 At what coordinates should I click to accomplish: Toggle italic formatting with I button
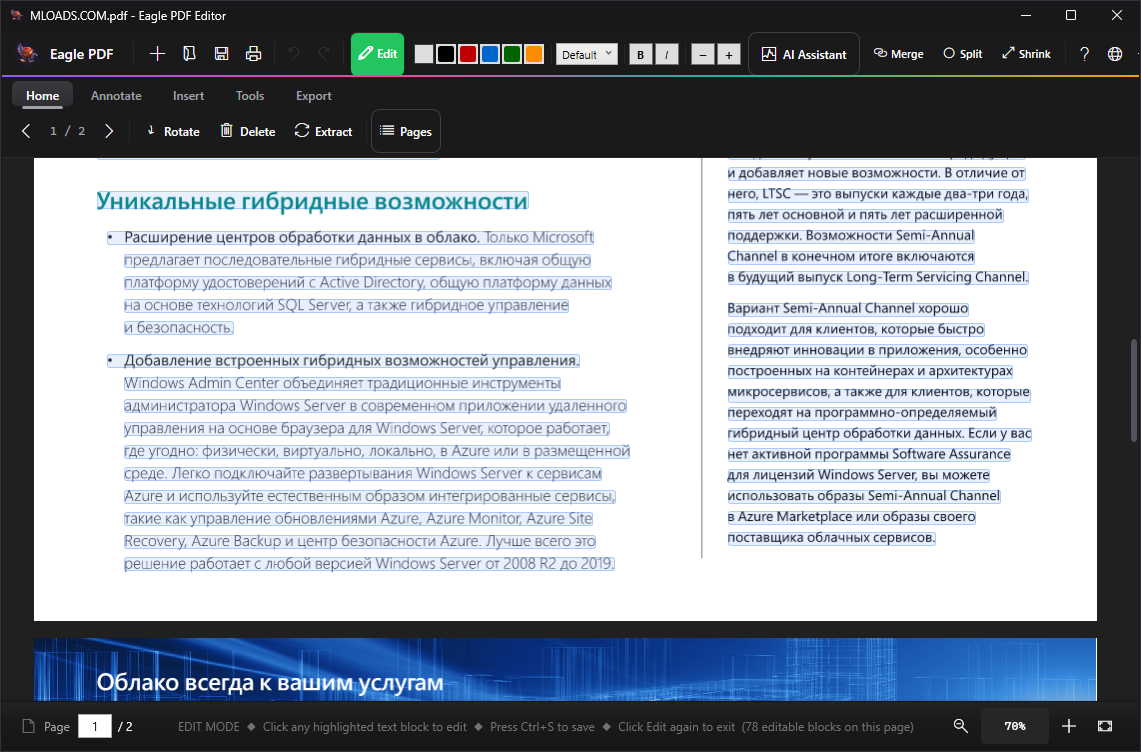pyautogui.click(x=667, y=55)
